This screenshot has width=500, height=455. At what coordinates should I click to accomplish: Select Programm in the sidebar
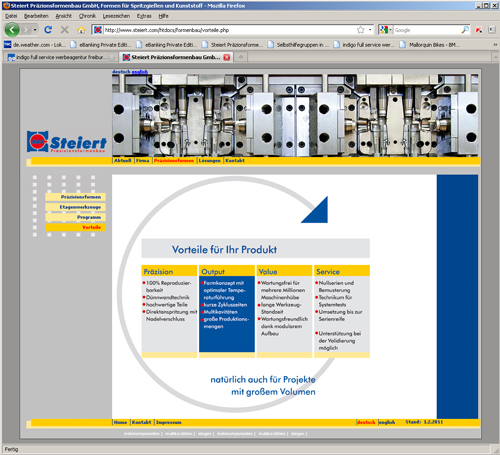point(76,217)
